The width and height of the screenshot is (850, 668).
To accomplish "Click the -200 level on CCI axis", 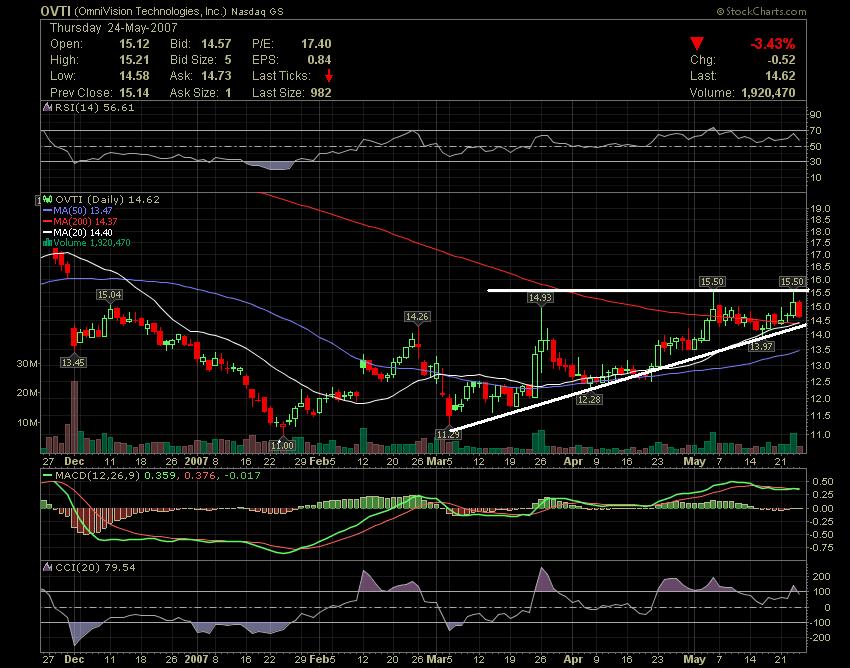I will [x=820, y=638].
